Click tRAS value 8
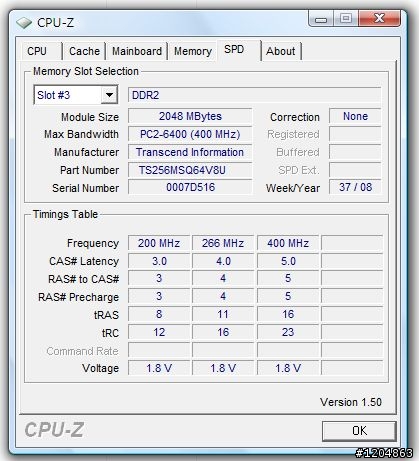Screen dimensions: 419x461 (x=159, y=314)
